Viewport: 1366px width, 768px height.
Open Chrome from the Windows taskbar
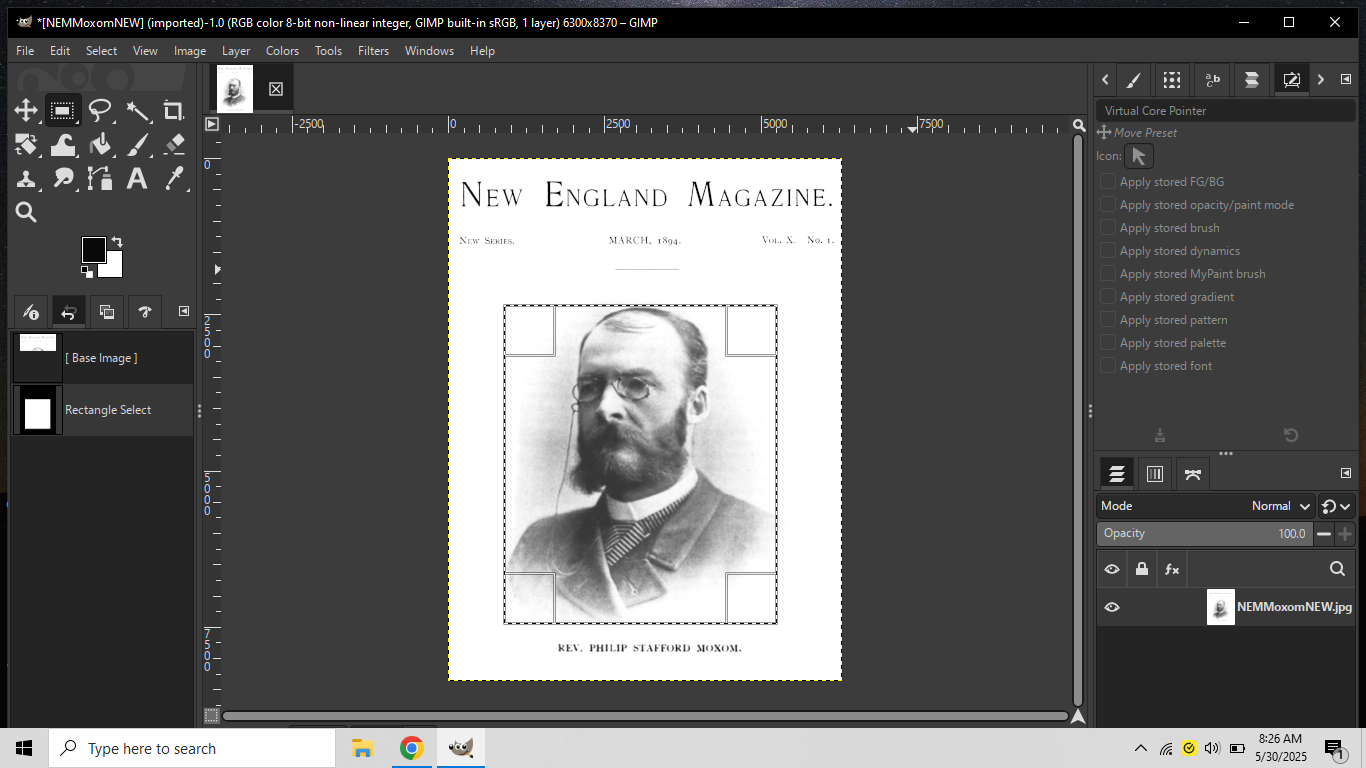coord(411,748)
